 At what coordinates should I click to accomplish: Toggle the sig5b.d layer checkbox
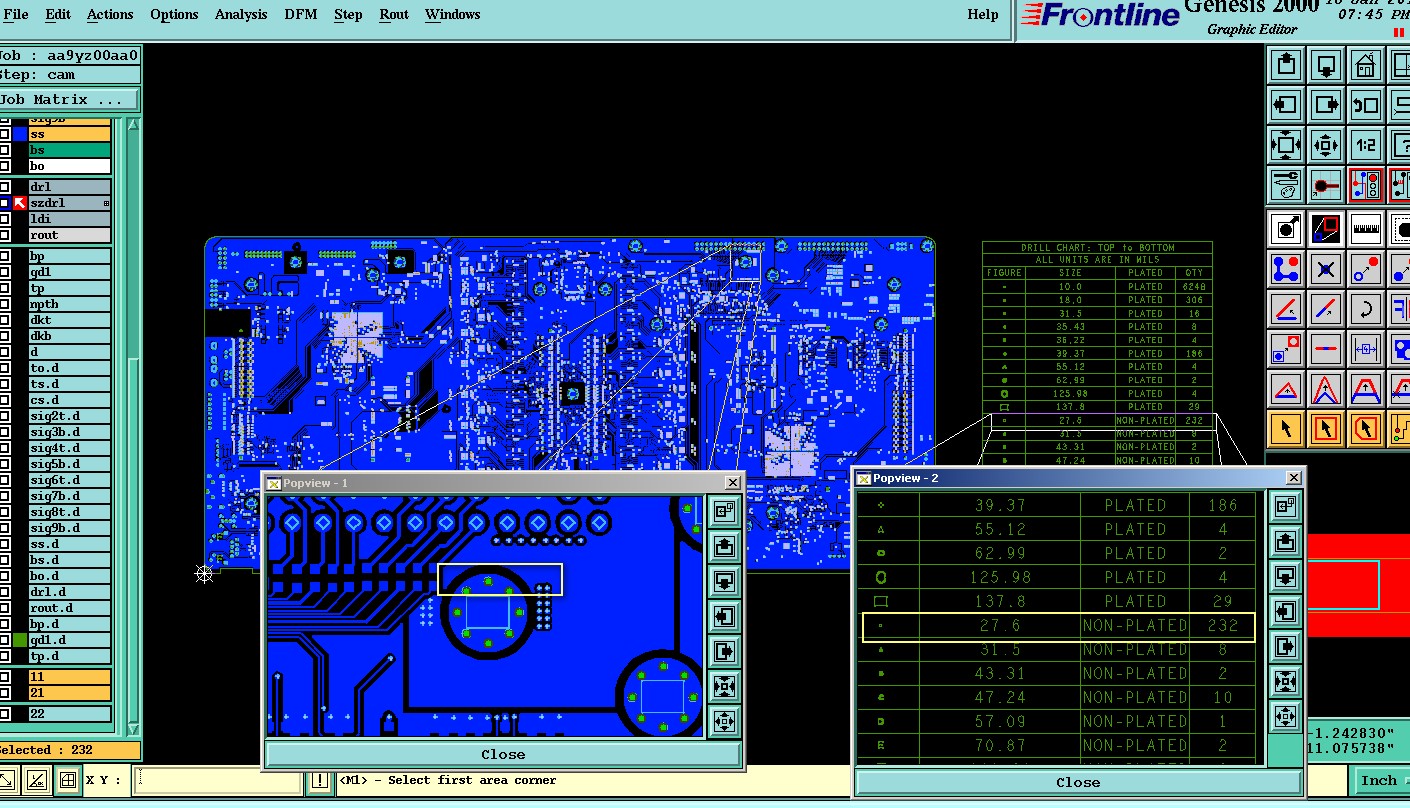[5, 464]
